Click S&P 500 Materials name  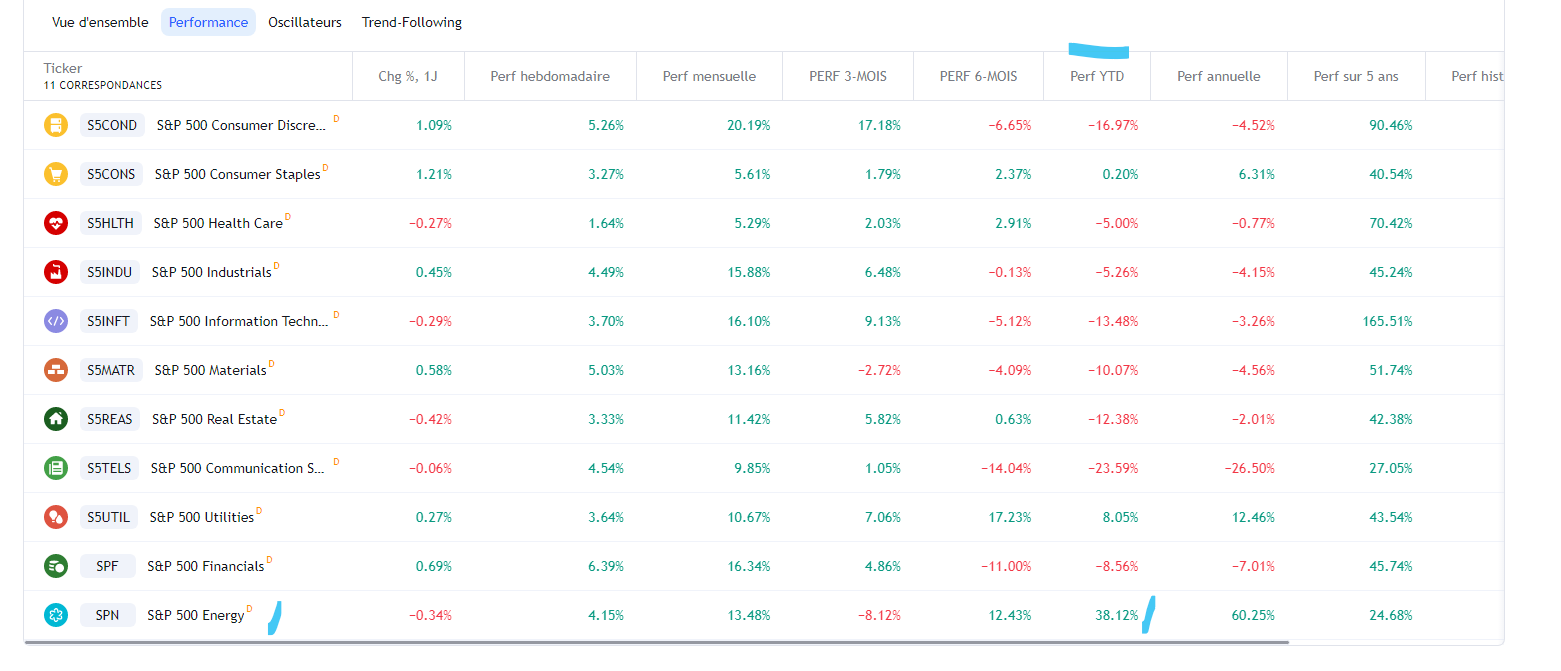tap(210, 370)
